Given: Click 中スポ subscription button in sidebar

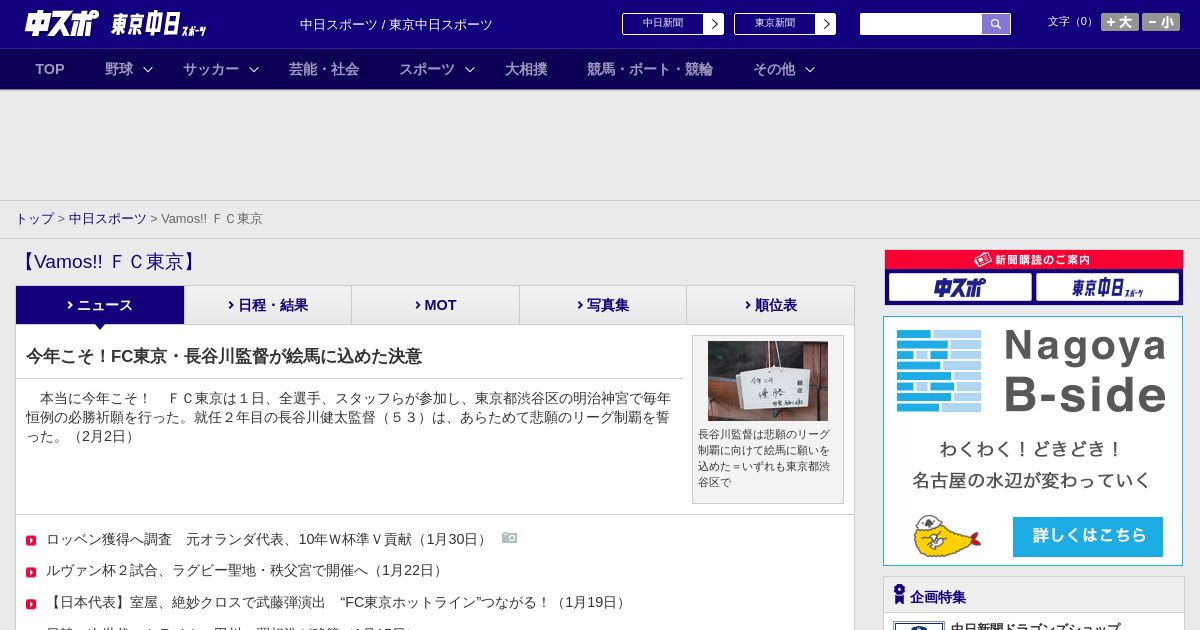Looking at the screenshot, I should [x=960, y=287].
